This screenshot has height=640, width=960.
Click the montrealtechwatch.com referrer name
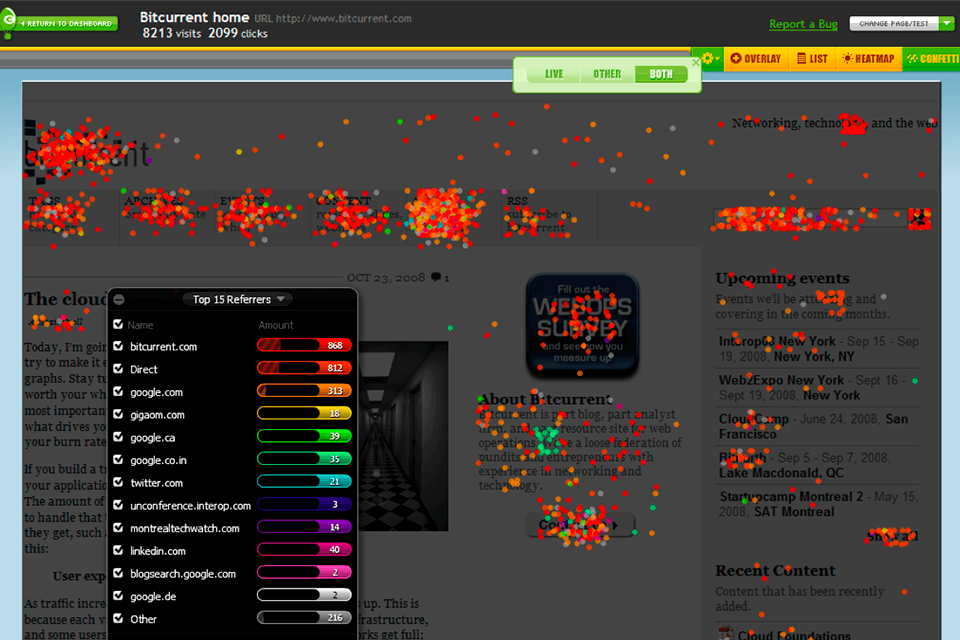pyautogui.click(x=184, y=528)
